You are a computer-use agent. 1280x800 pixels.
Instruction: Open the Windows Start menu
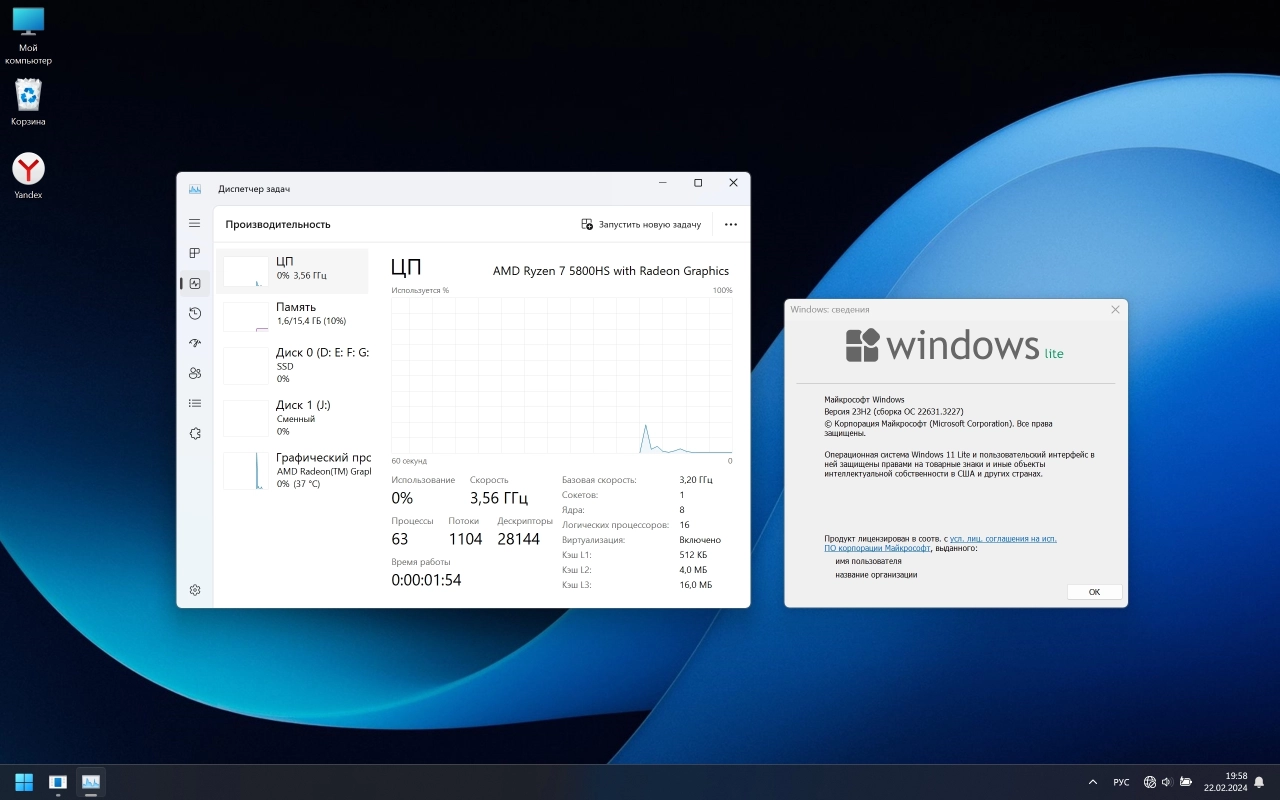click(x=24, y=782)
